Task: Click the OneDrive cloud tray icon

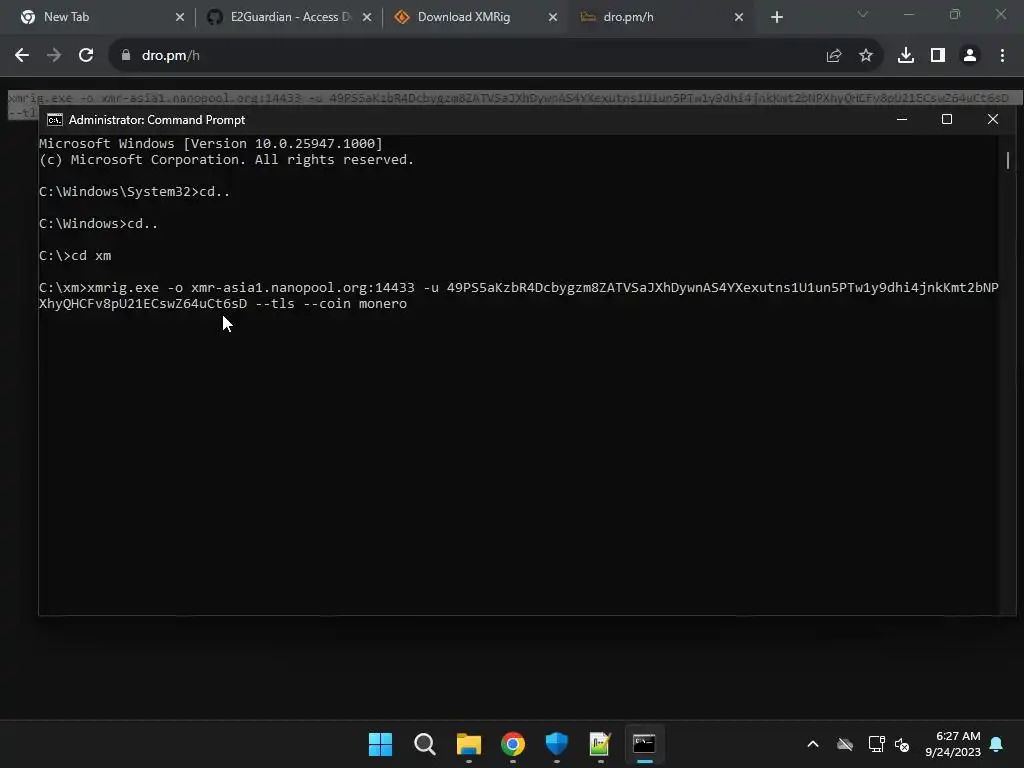Action: tap(845, 744)
